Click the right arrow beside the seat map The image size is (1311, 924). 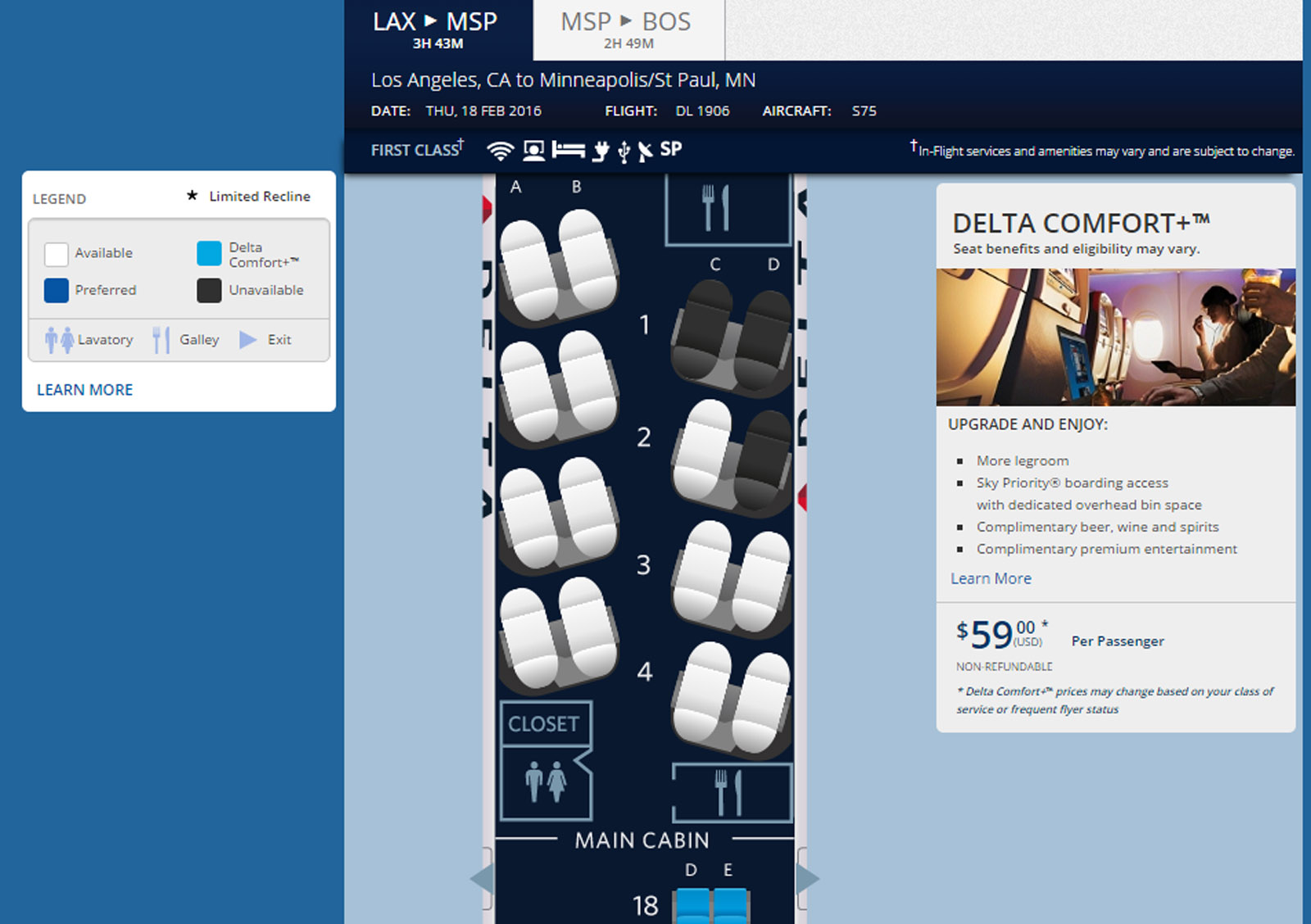point(807,879)
